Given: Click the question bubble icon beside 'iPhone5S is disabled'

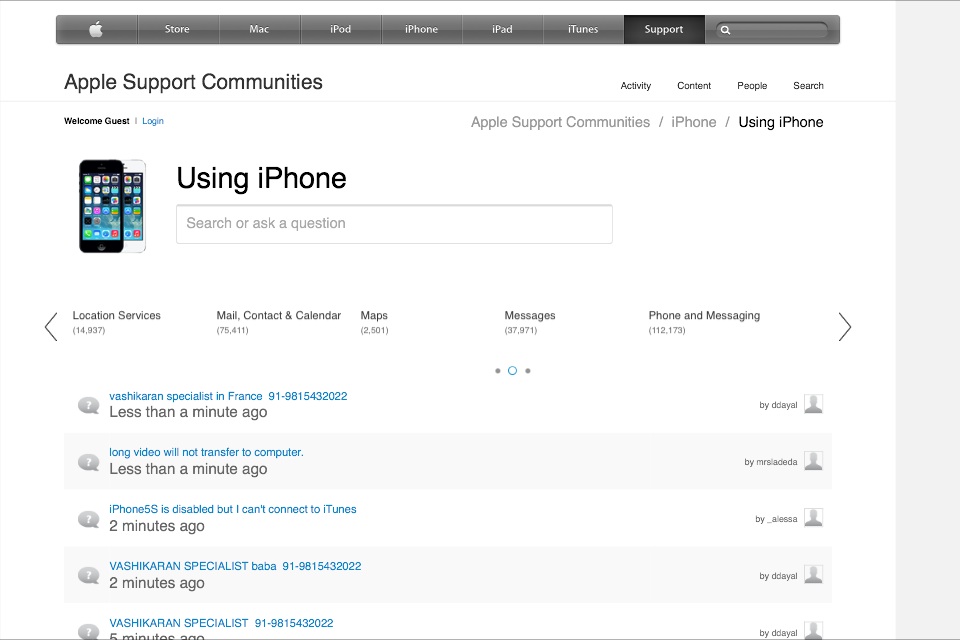Looking at the screenshot, I should click(x=89, y=519).
